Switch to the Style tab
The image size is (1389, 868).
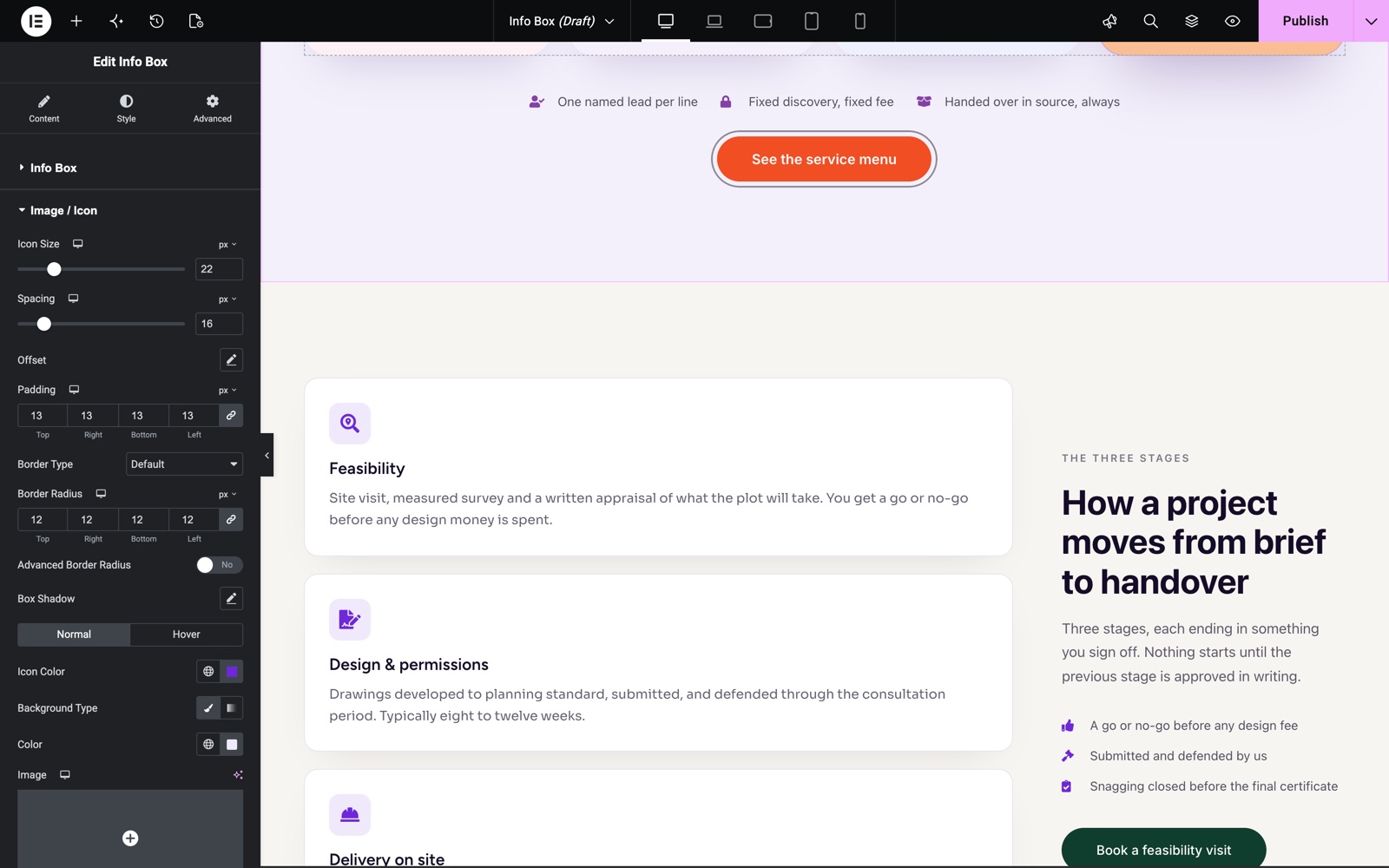(x=127, y=108)
